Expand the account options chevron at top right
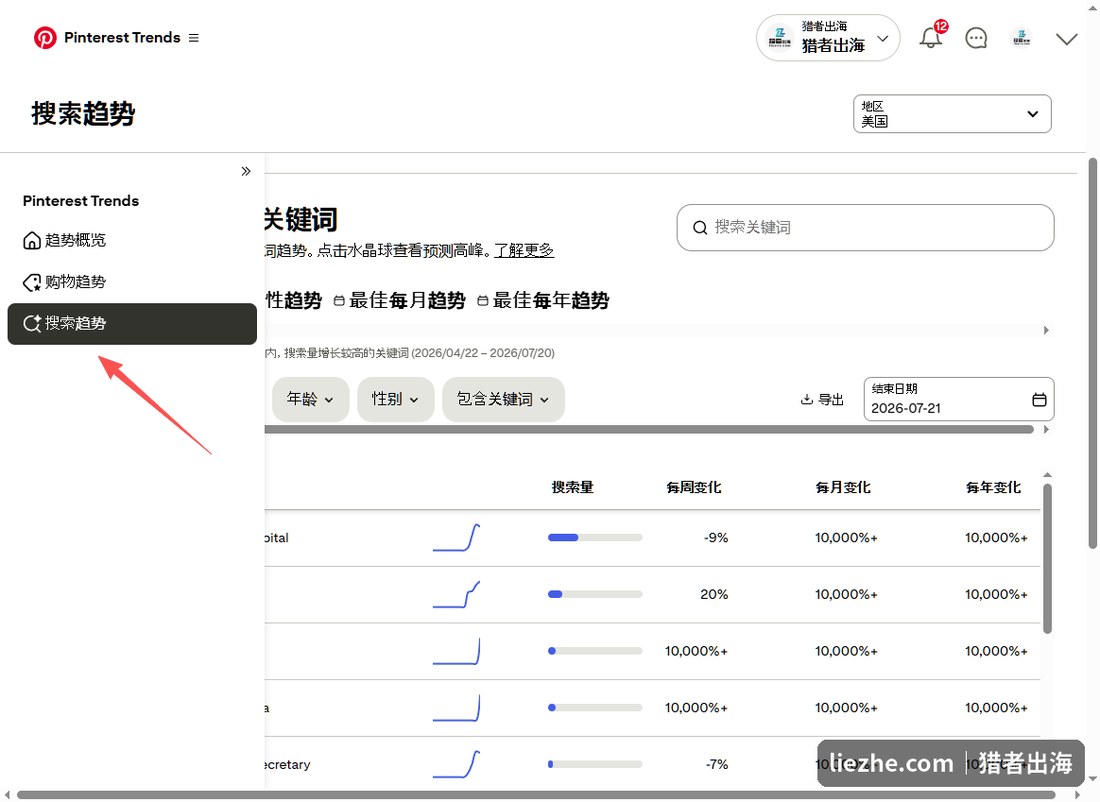The height and width of the screenshot is (802, 1100). tap(1066, 39)
